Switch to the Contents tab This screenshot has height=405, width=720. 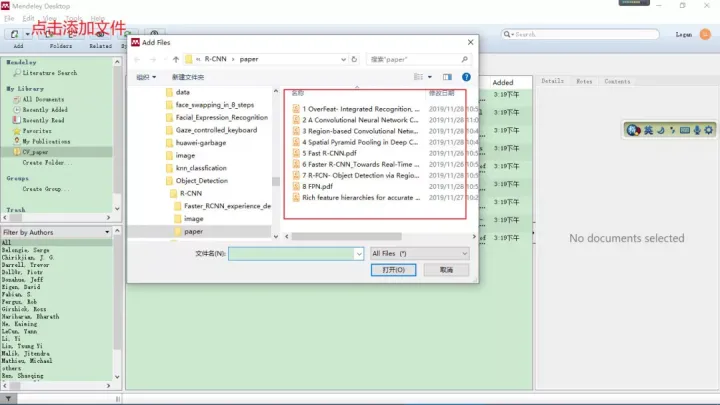click(617, 81)
